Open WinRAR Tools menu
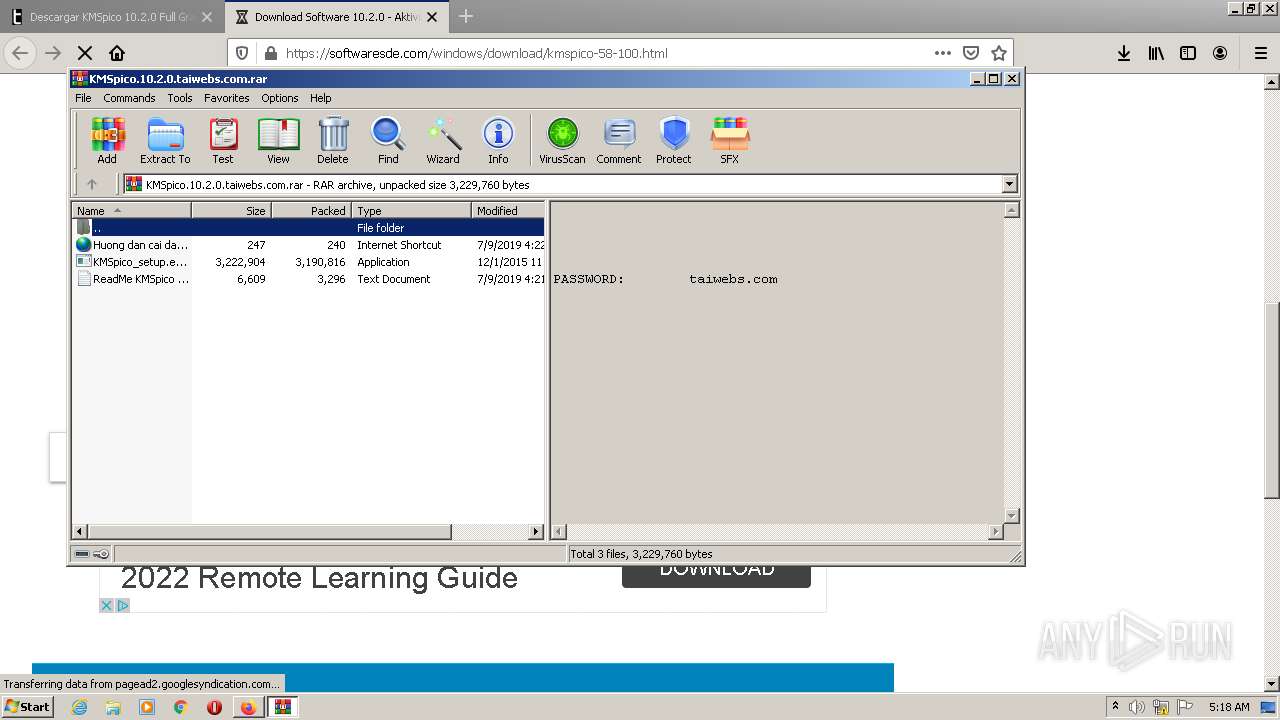This screenshot has height=720, width=1280. [180, 98]
